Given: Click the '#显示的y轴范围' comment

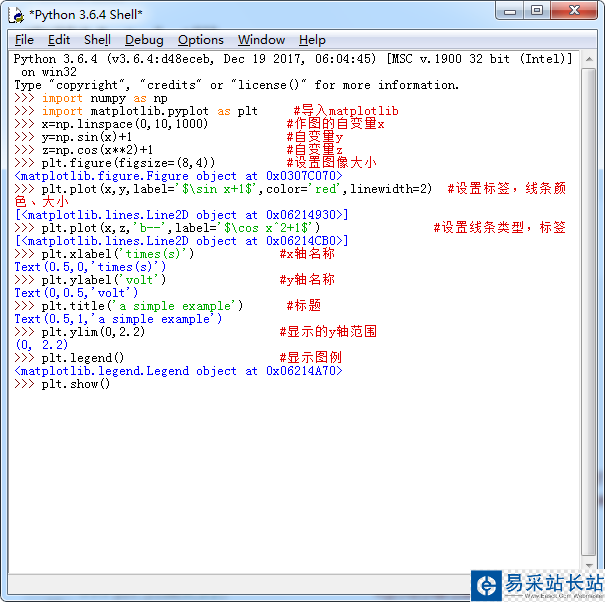Looking at the screenshot, I should click(328, 332).
